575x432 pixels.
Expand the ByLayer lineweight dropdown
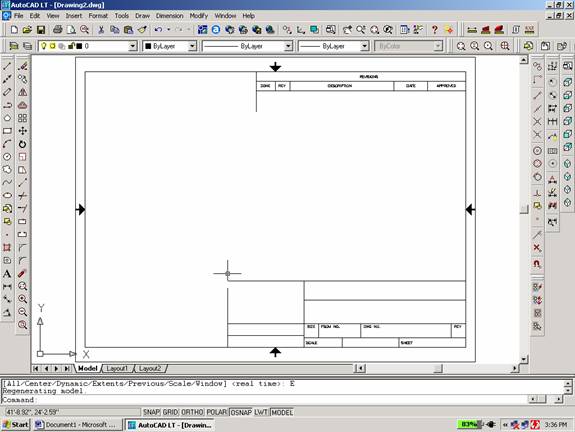coord(333,46)
